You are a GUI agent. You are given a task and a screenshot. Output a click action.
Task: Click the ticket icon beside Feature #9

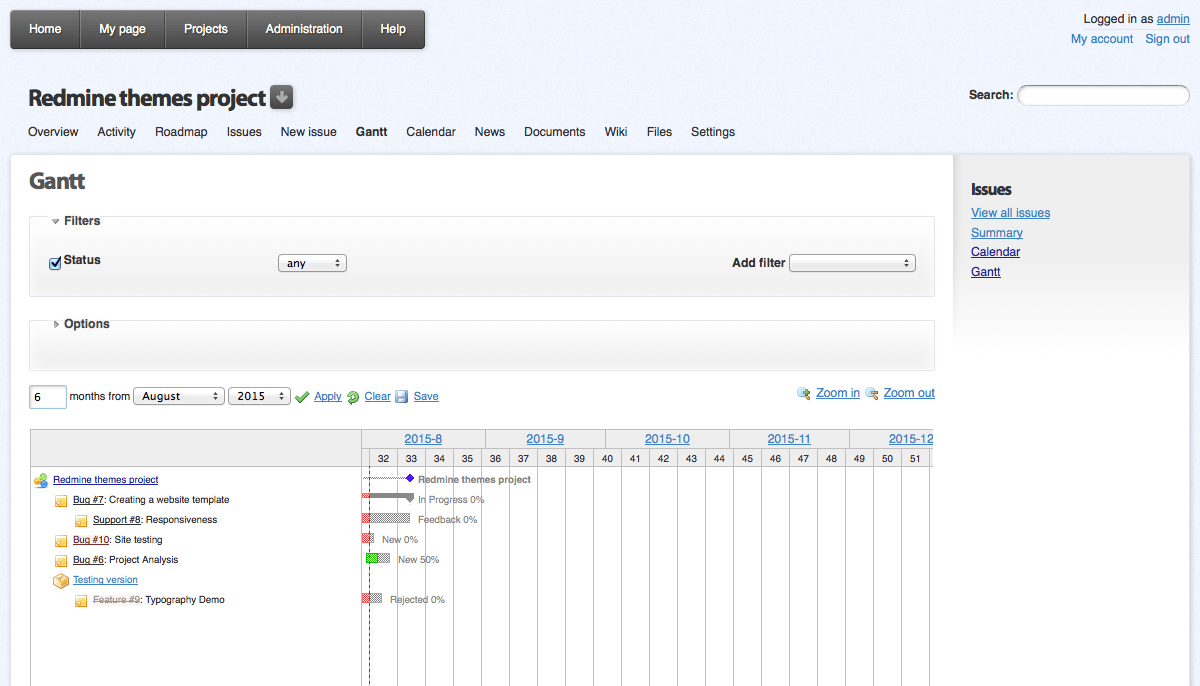pos(81,601)
